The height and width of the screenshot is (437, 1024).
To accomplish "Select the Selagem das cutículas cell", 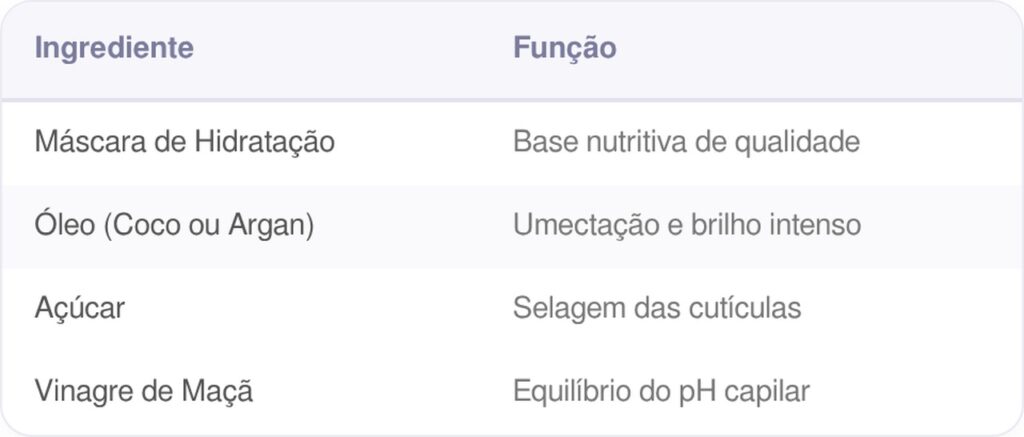I will pos(657,308).
